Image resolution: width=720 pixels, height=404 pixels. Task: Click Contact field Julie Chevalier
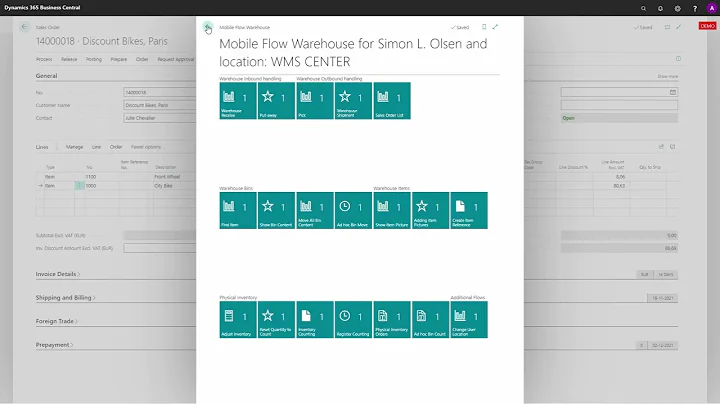[x=159, y=118]
